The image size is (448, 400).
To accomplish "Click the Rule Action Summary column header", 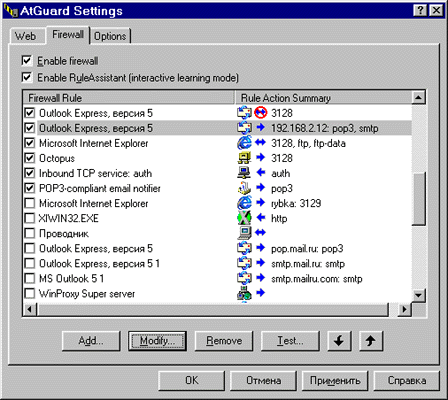I will [x=323, y=98].
